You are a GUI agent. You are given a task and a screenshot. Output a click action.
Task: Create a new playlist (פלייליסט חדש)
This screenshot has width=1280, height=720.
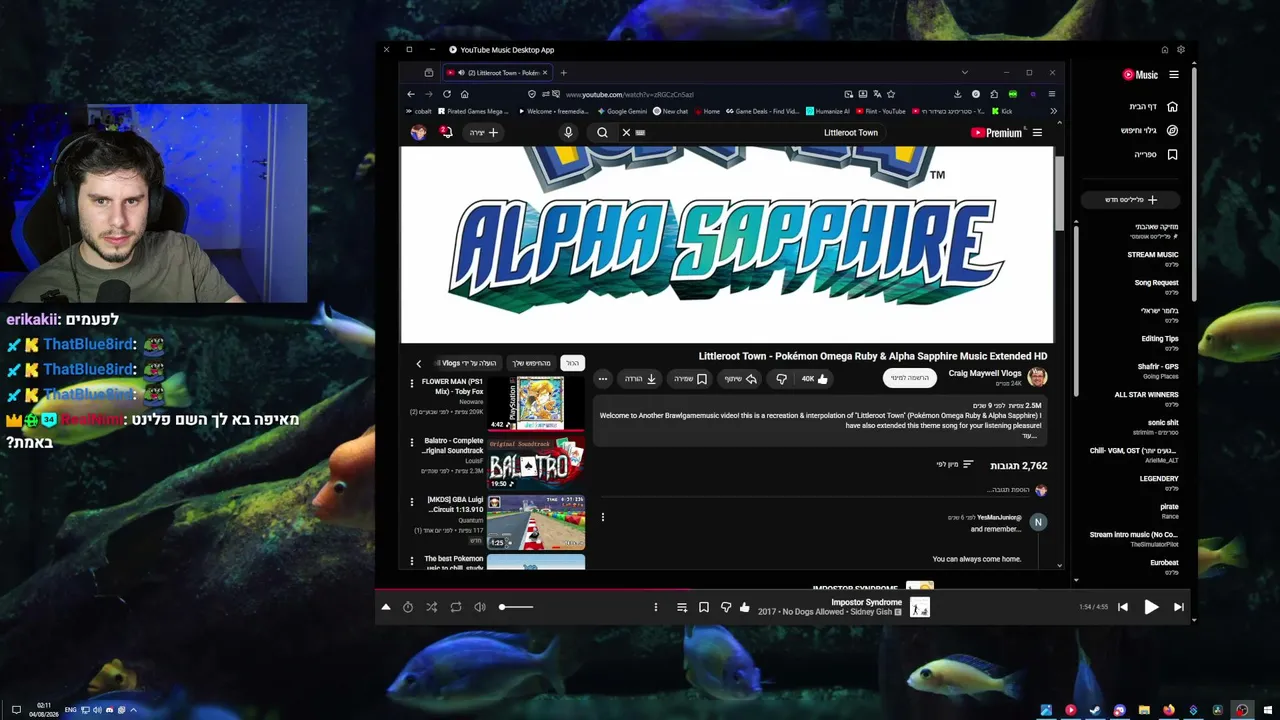[x=1130, y=200]
